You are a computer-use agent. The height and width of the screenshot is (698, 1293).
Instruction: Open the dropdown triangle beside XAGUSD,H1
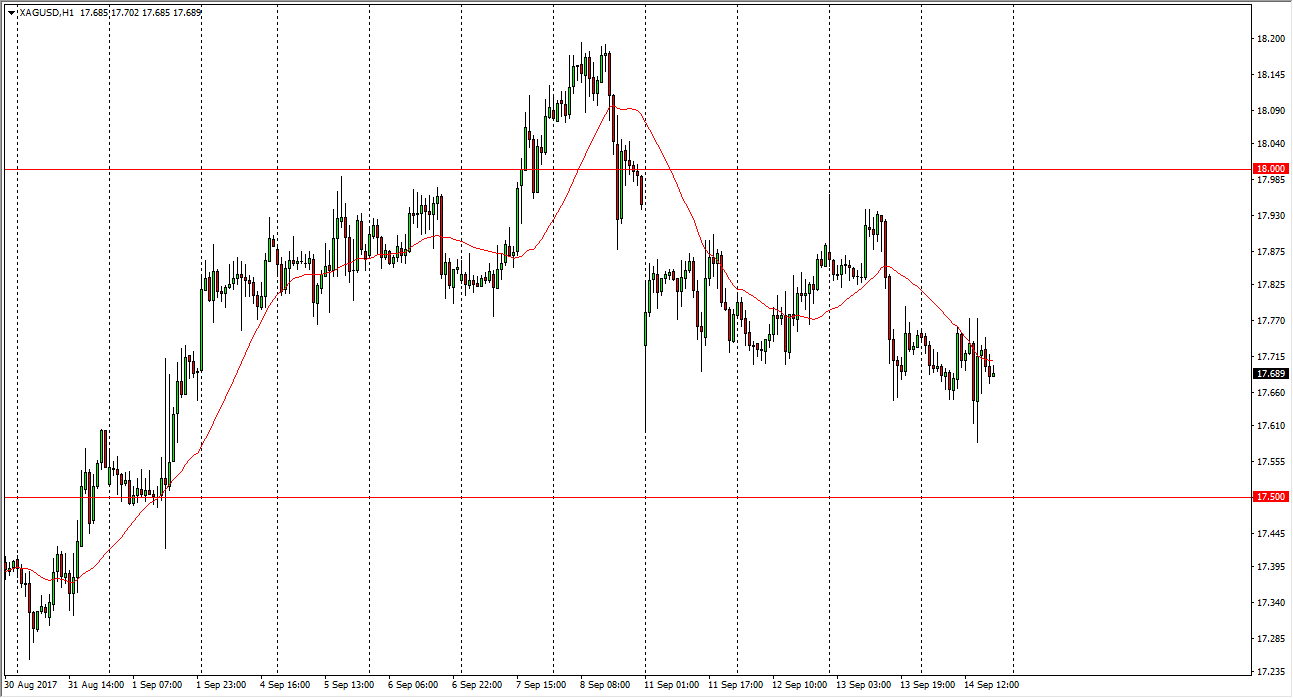[11, 13]
